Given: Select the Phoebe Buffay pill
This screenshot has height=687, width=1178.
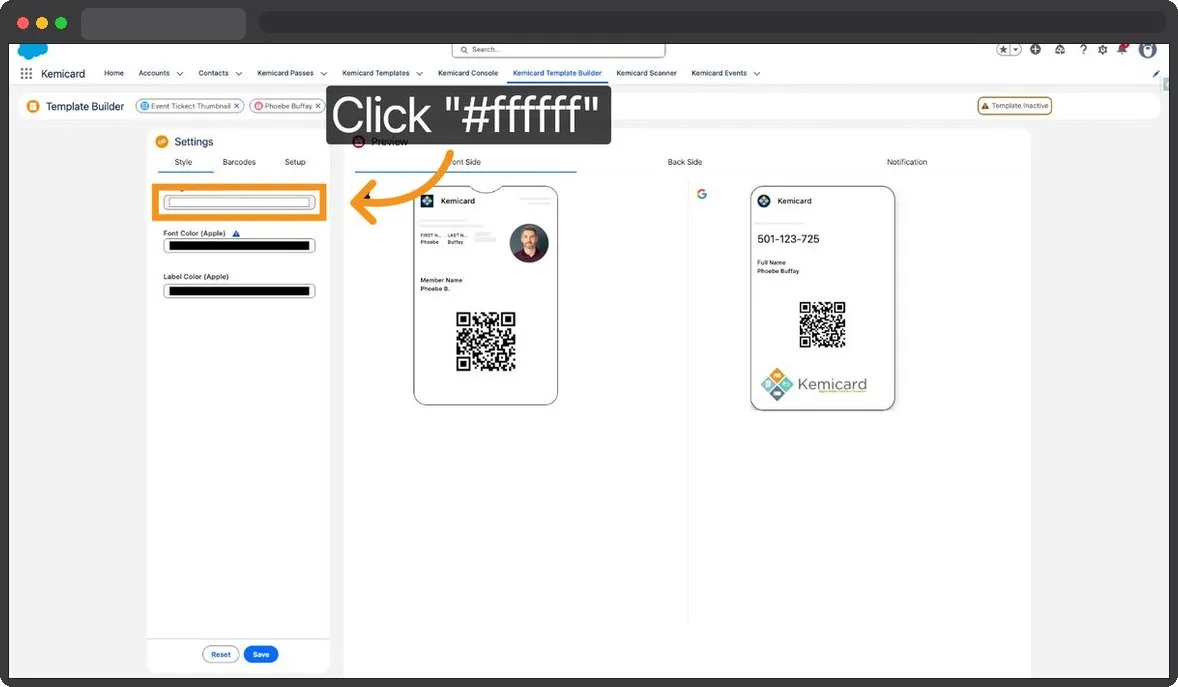Looking at the screenshot, I should pos(288,106).
